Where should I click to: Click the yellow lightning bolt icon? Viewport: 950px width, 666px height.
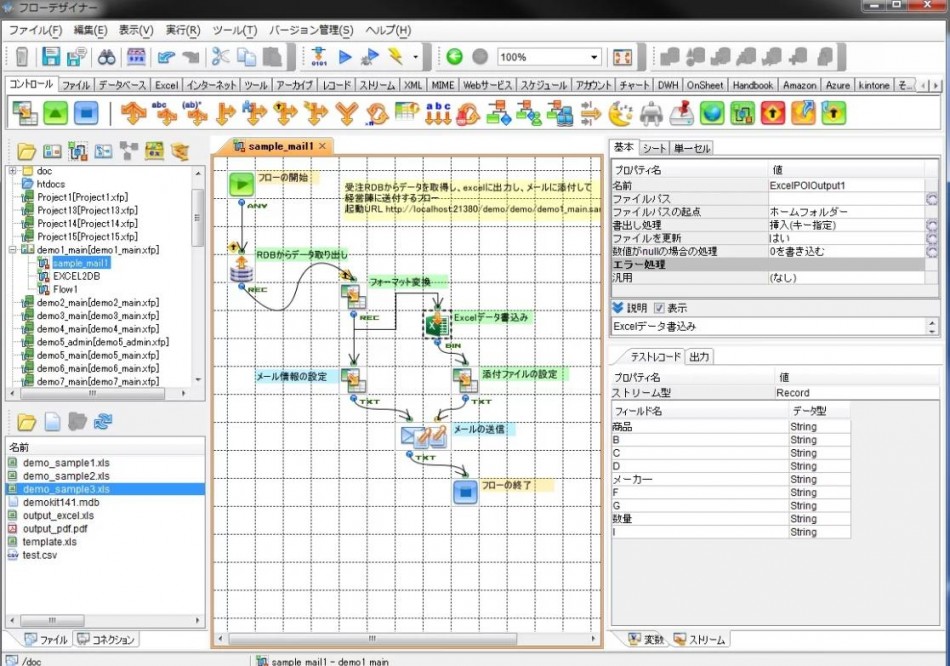click(396, 57)
